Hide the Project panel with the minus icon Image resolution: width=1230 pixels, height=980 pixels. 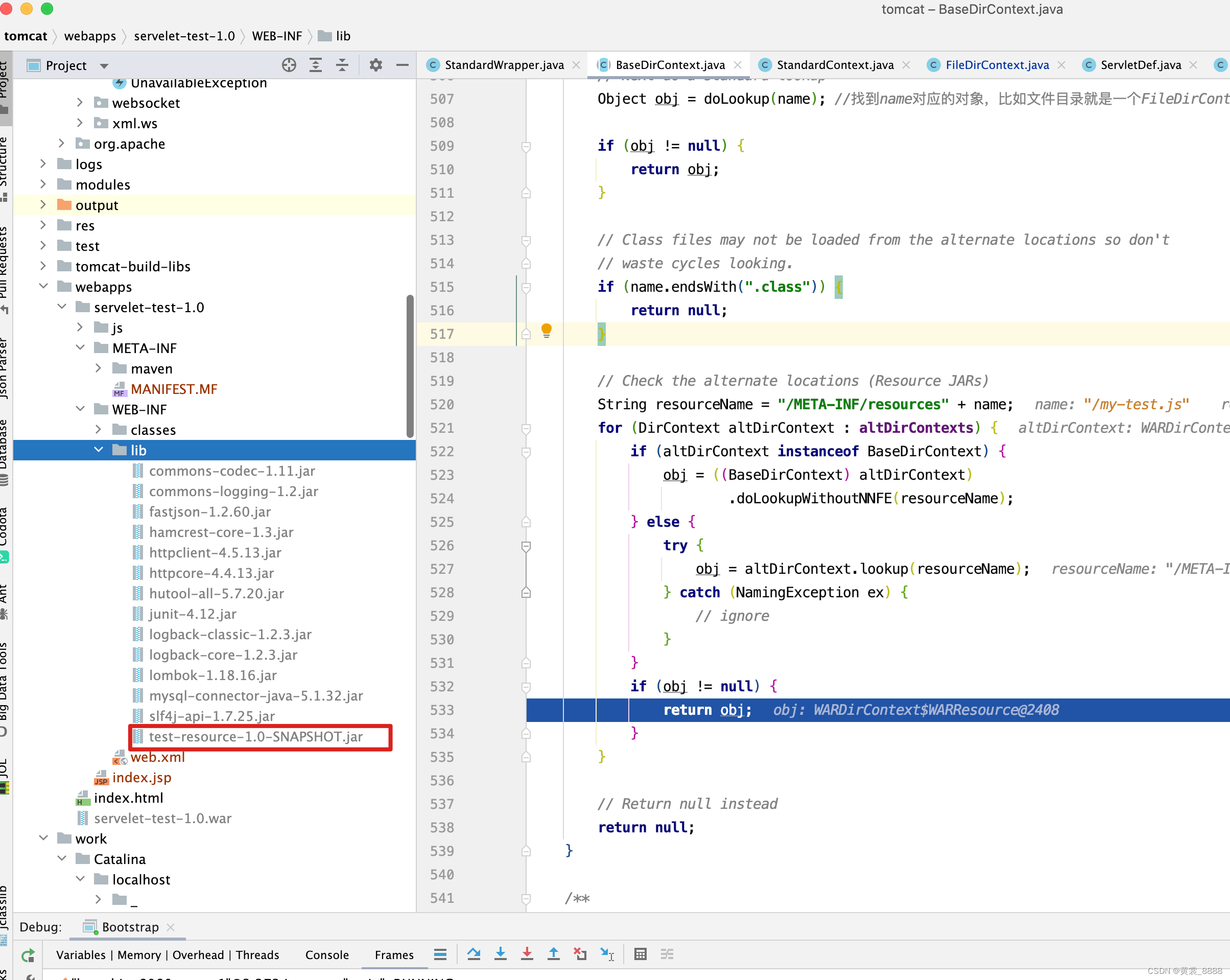402,65
